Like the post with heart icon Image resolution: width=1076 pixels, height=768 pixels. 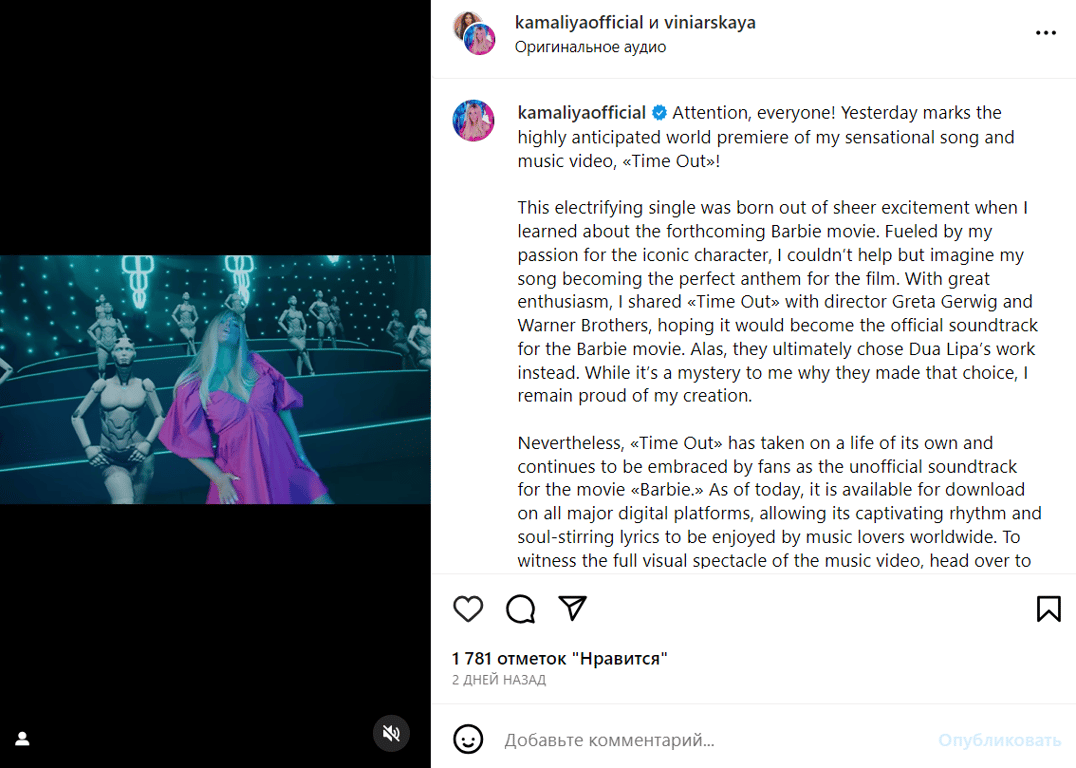[468, 609]
